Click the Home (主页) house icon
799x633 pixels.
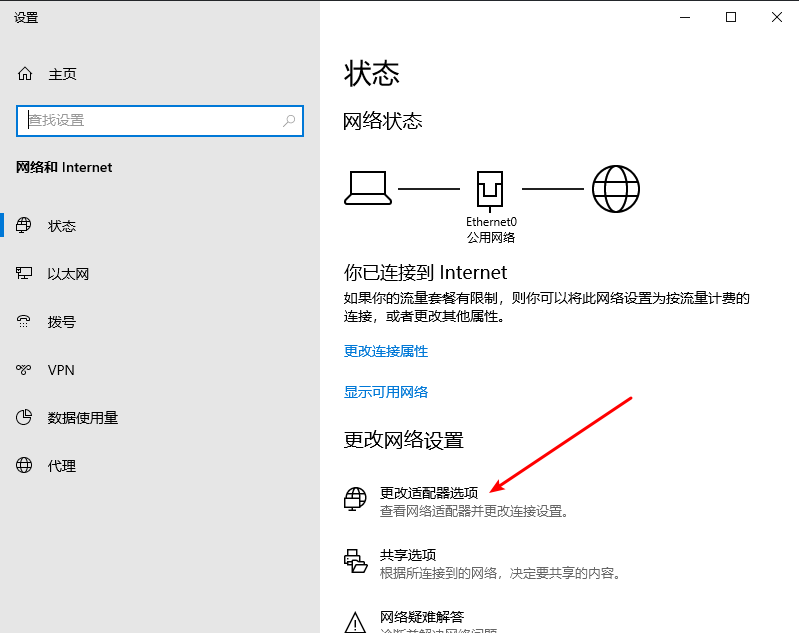[x=24, y=74]
